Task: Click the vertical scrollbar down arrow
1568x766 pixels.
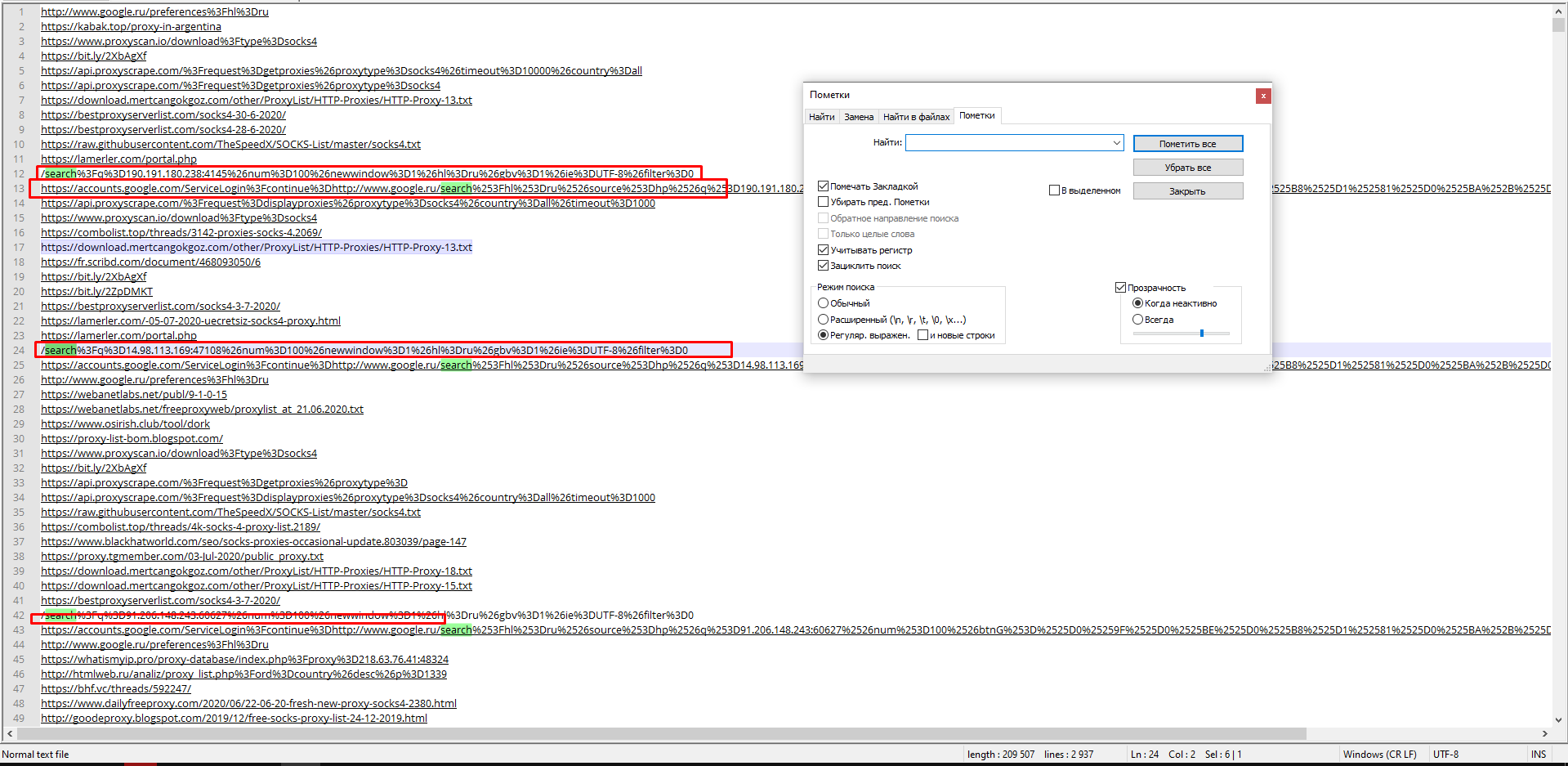Action: 1558,720
